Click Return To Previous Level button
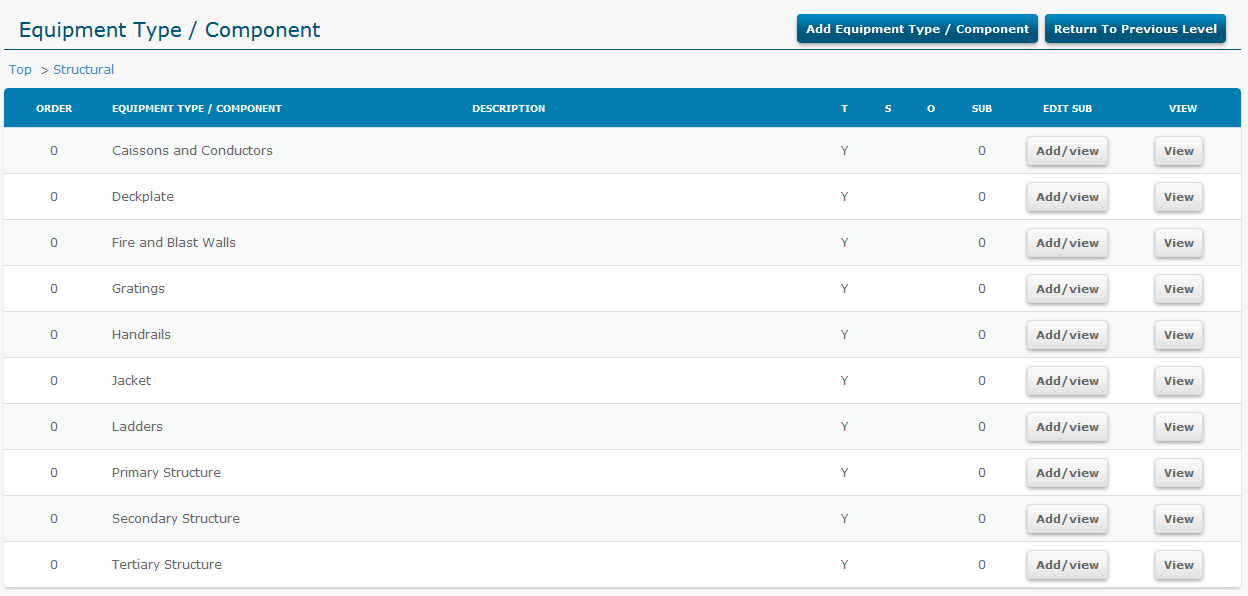Image resolution: width=1248 pixels, height=596 pixels. coord(1135,28)
